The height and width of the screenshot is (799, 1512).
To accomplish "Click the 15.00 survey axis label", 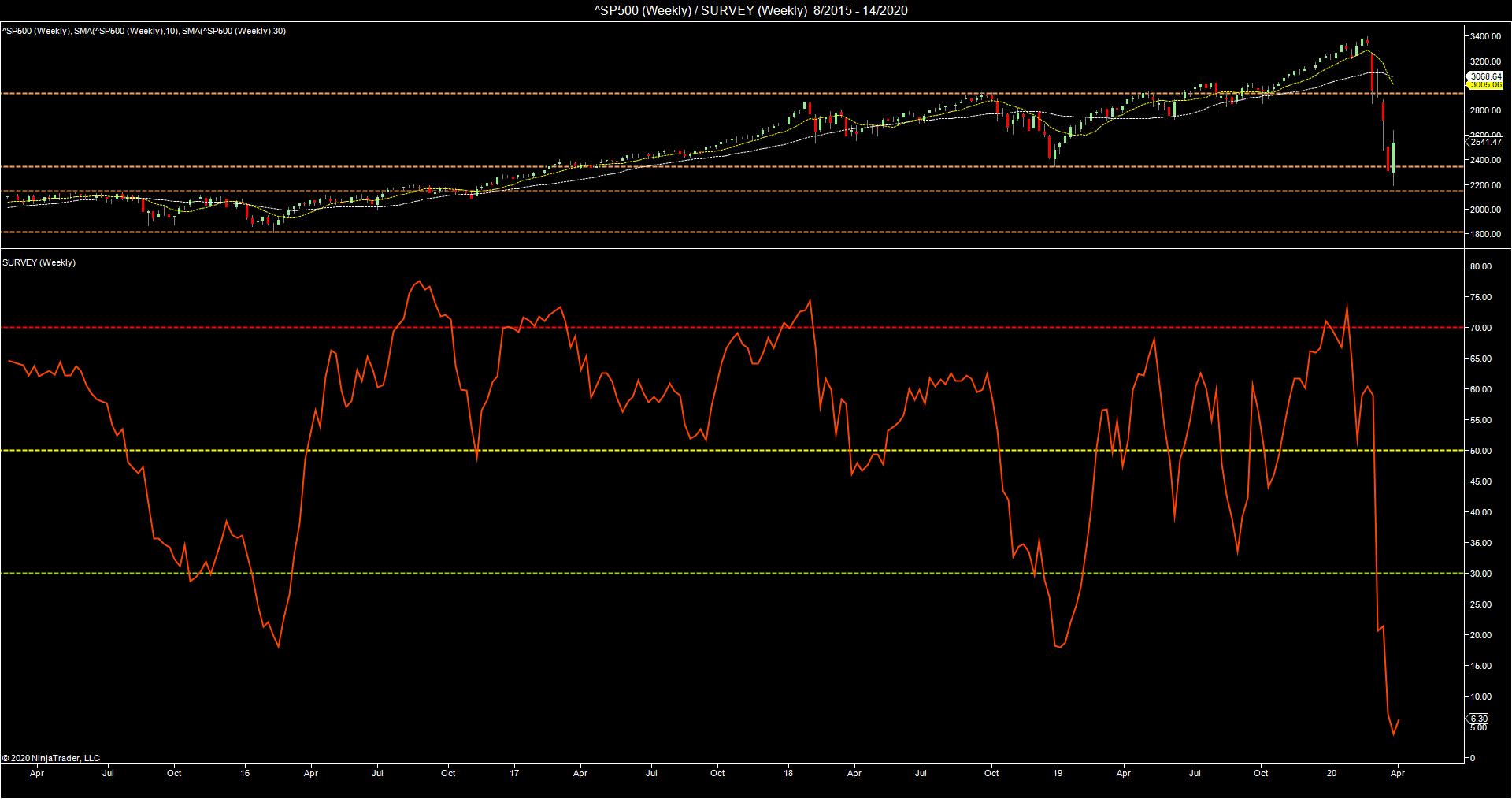I will coord(1480,666).
